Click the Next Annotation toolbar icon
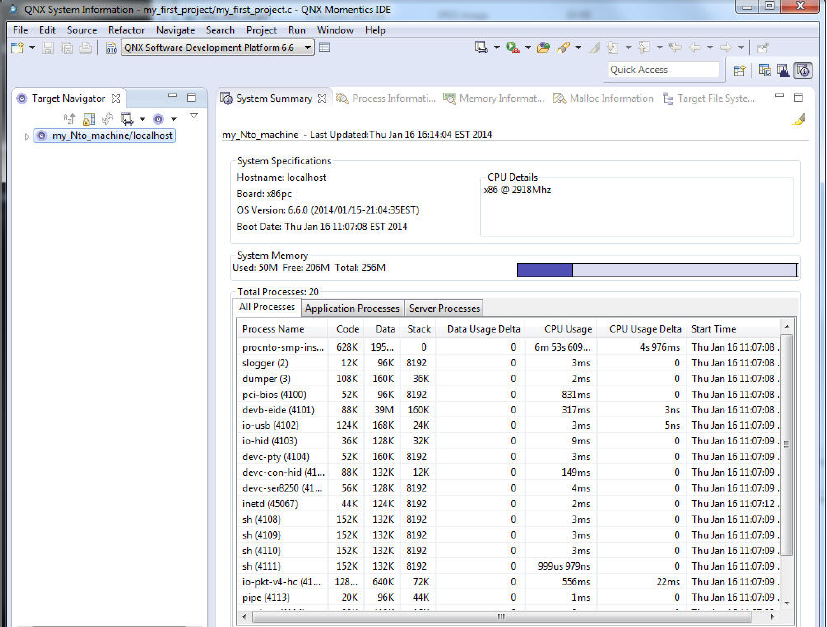The image size is (827, 627). [612, 48]
